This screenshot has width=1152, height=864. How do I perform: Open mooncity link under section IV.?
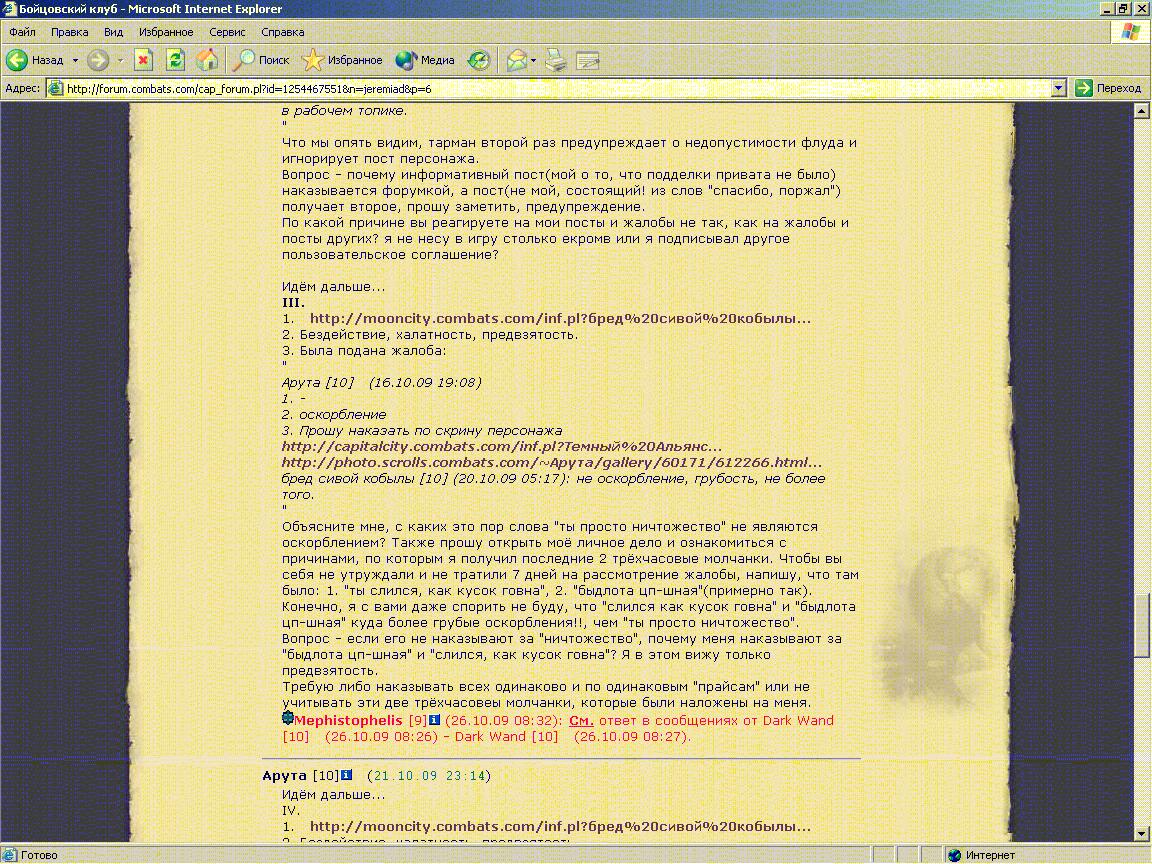tap(561, 827)
